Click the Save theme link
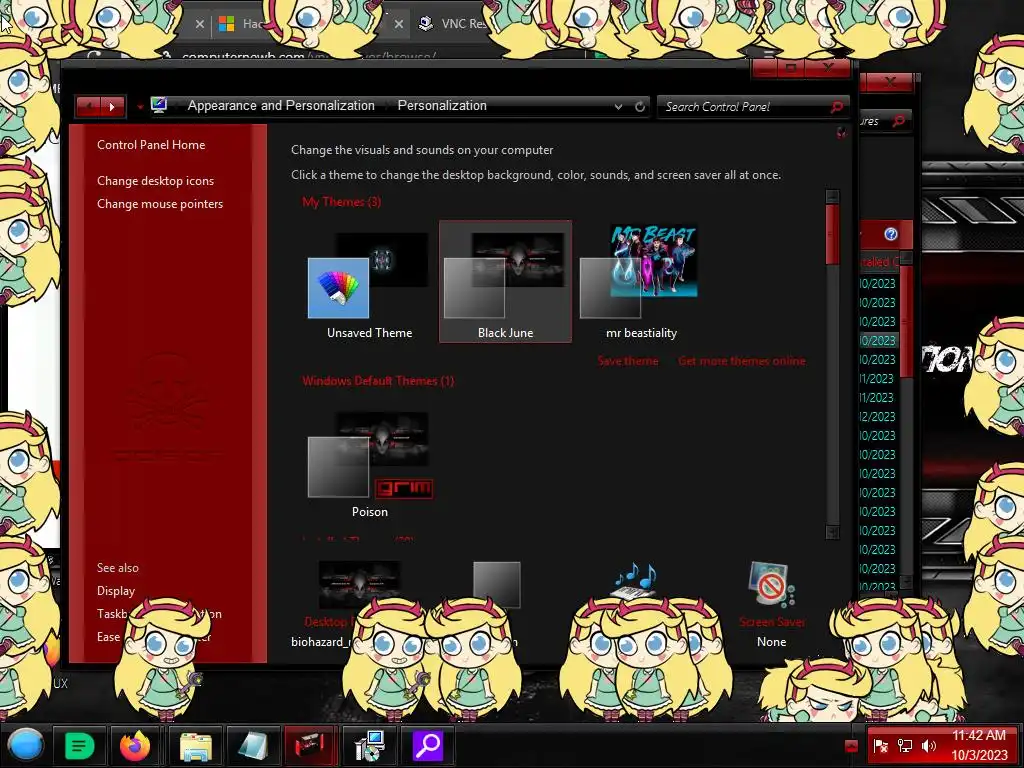Image resolution: width=1024 pixels, height=768 pixels. pos(628,361)
